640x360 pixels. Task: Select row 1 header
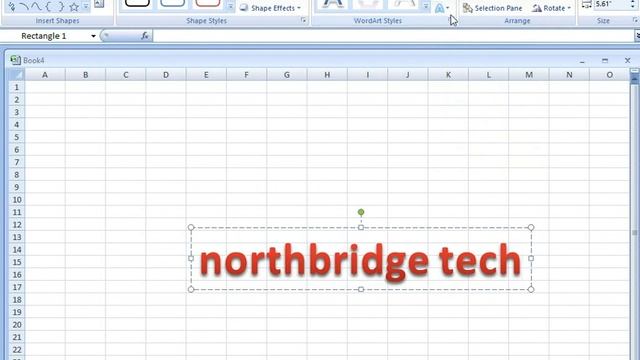(16, 87)
